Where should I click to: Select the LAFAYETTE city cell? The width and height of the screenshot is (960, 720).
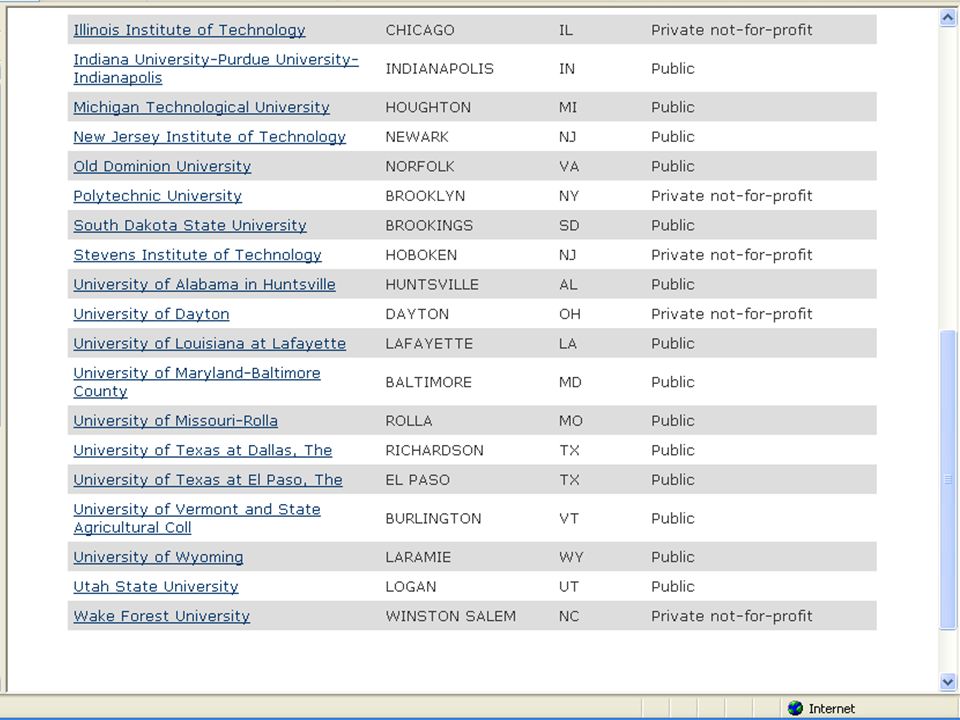tap(429, 343)
